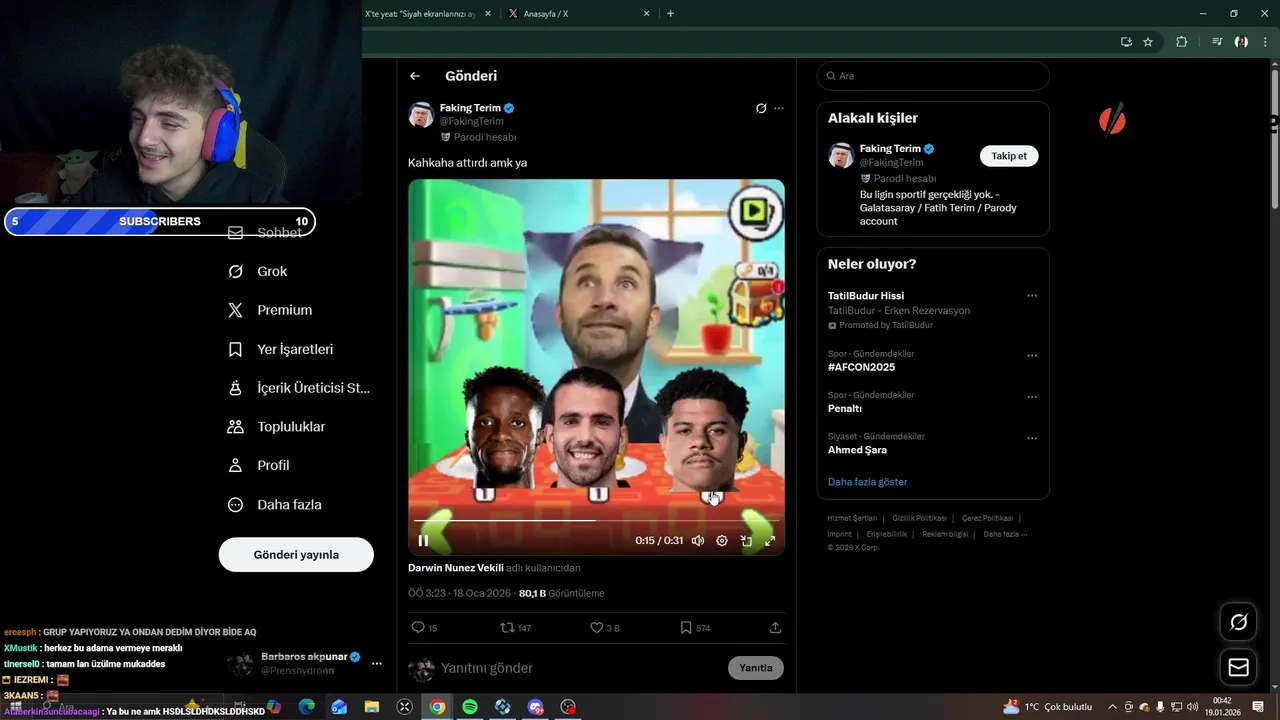Focus the Yanıtını gönder reply field

580,668
